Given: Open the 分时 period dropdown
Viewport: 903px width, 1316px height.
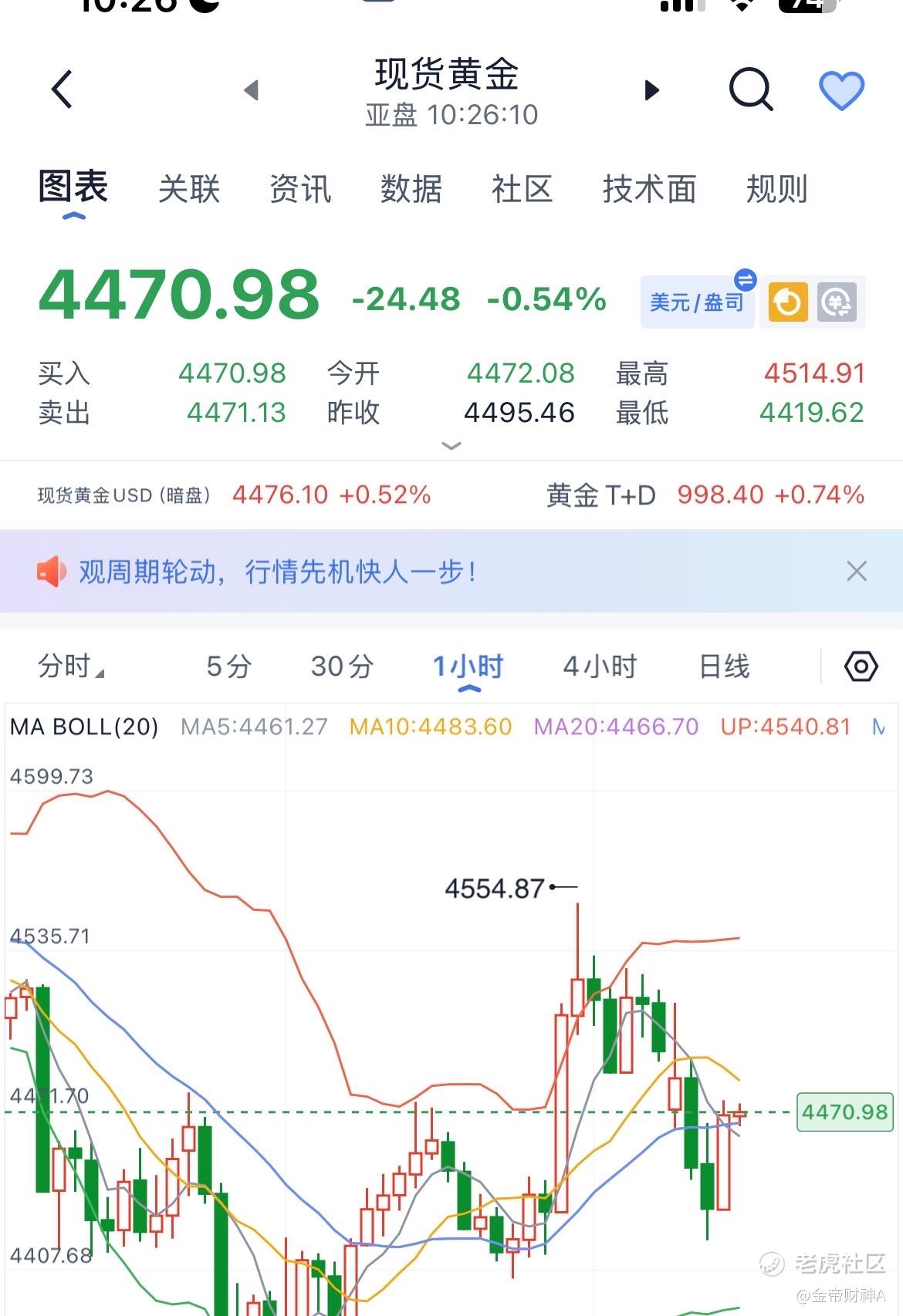Looking at the screenshot, I should [x=71, y=666].
